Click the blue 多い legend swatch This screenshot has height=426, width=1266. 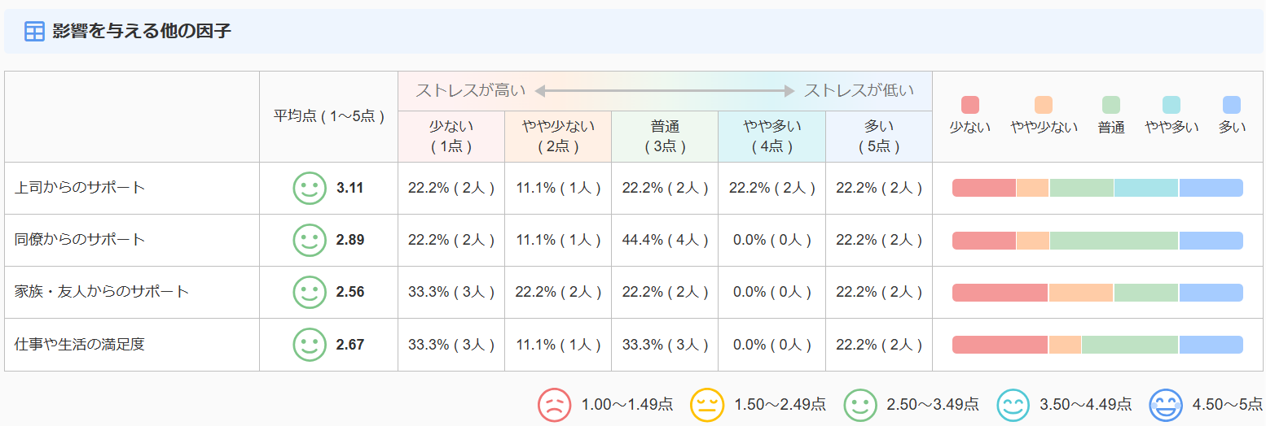(x=1232, y=105)
